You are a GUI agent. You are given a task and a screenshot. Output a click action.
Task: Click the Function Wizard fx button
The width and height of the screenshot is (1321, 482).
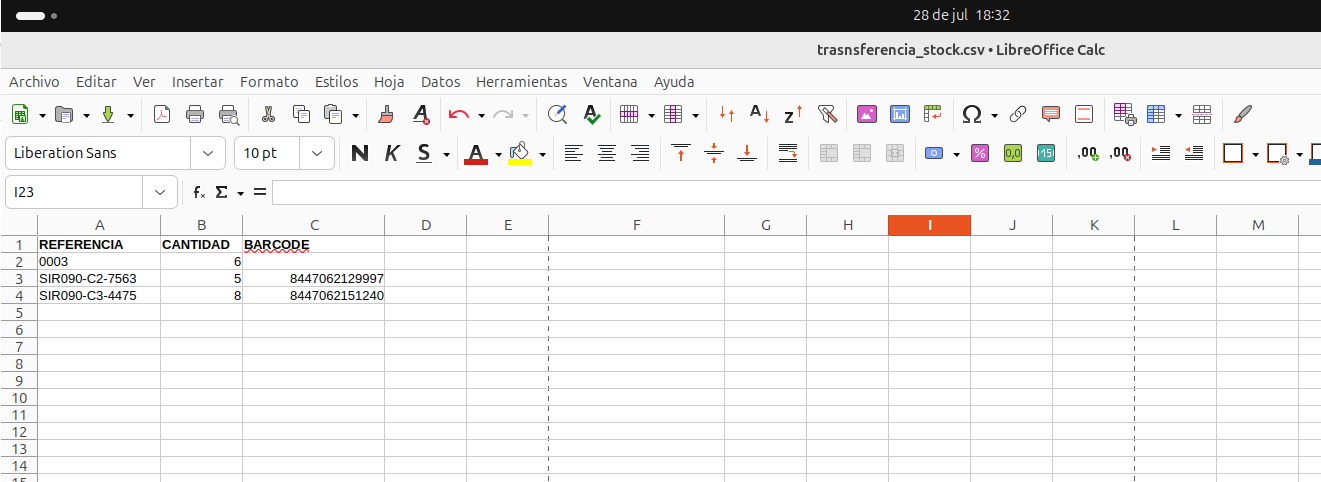(199, 192)
